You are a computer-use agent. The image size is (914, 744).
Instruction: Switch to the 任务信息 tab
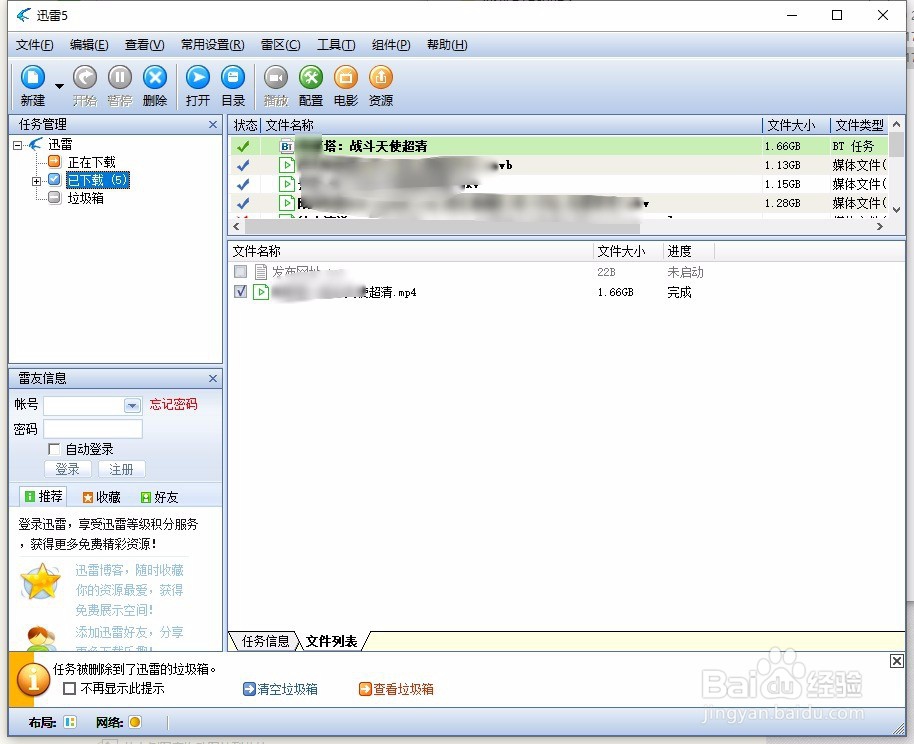tap(265, 641)
